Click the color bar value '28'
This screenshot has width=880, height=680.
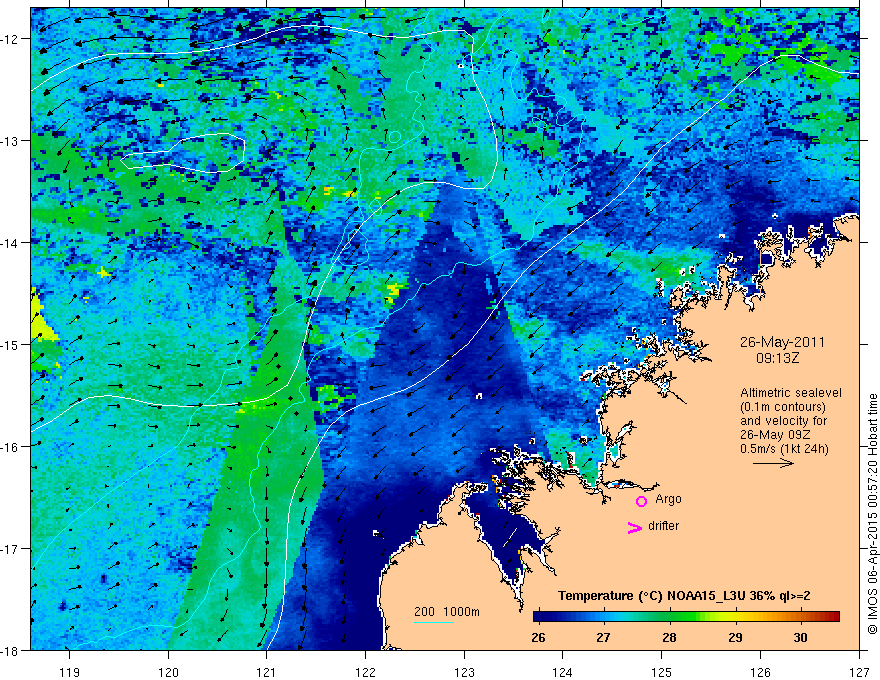point(669,637)
